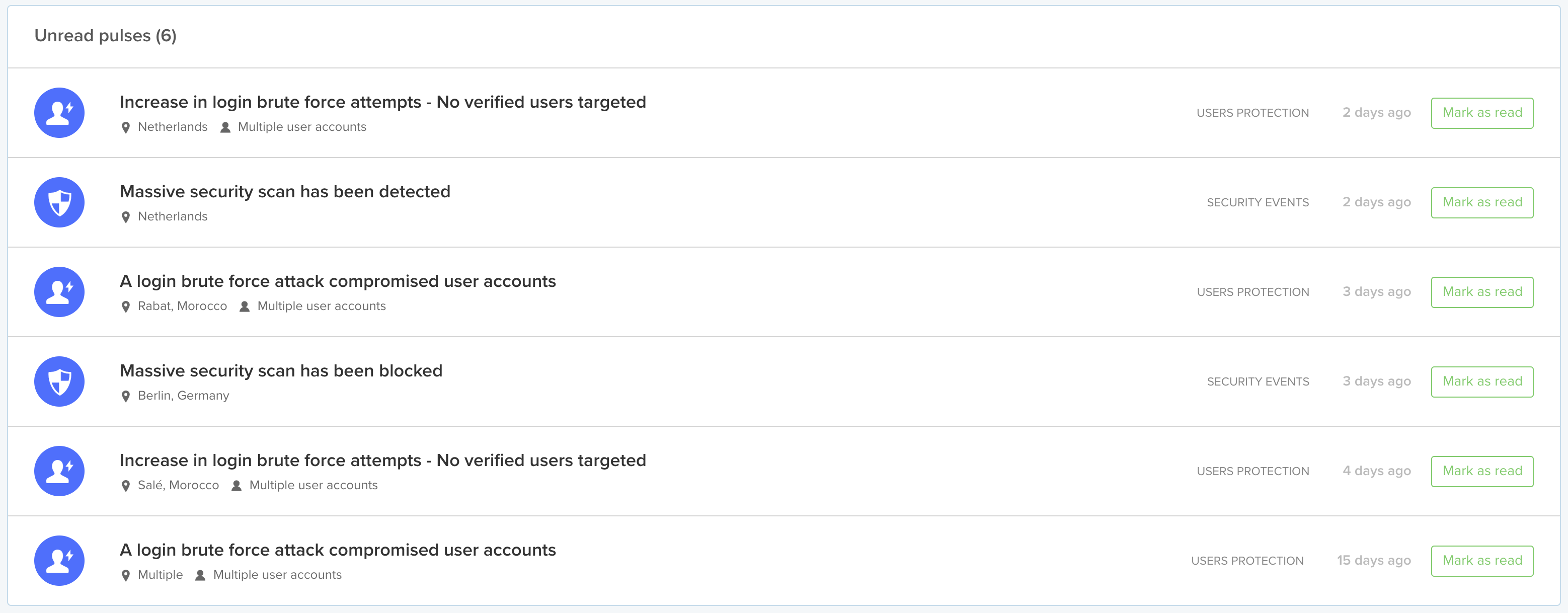1568x613 pixels.
Task: Mark the Netherlands brute force attempts pulse as read
Action: tap(1481, 113)
